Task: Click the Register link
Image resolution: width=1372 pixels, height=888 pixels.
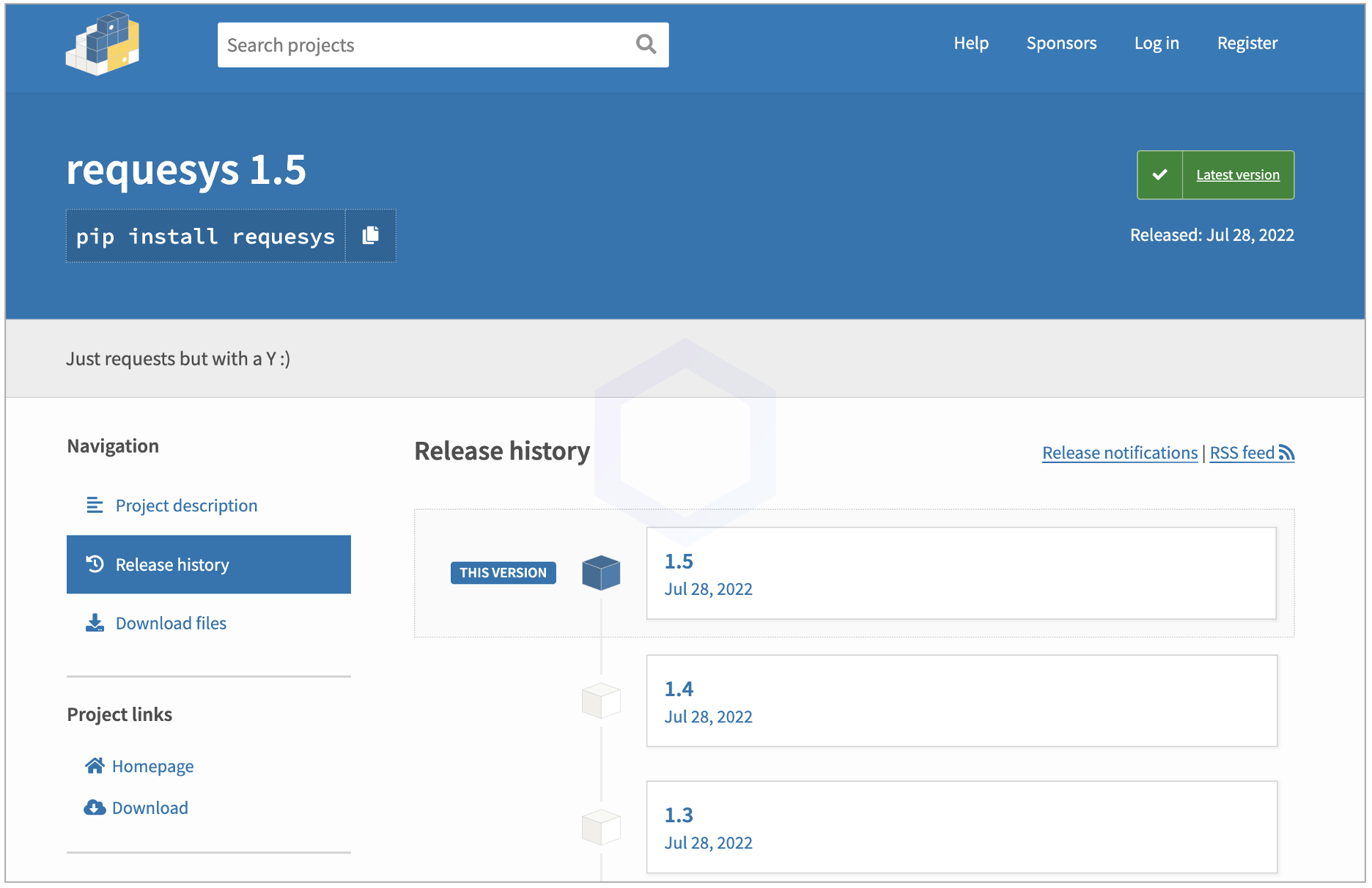Action: coord(1247,43)
